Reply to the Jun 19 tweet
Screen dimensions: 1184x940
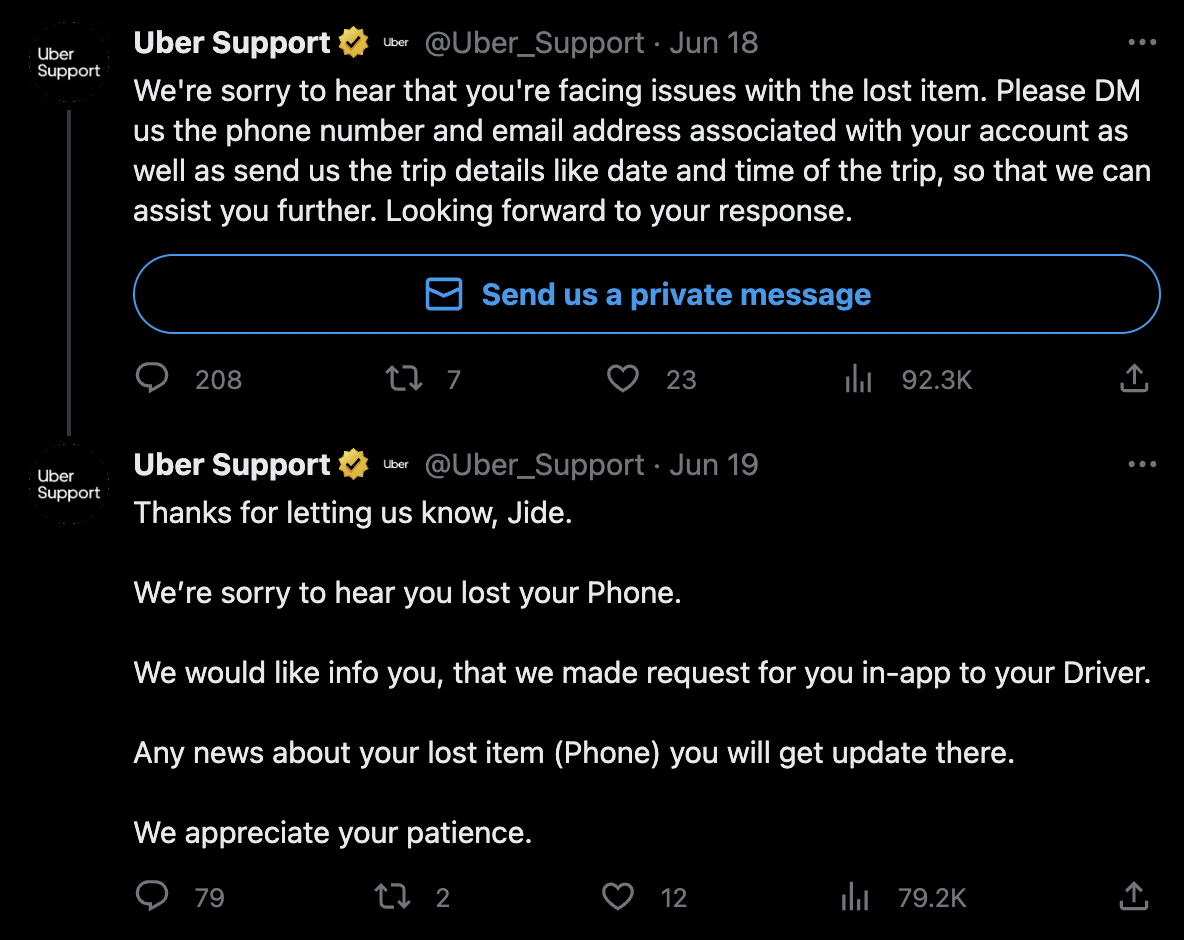pos(152,896)
